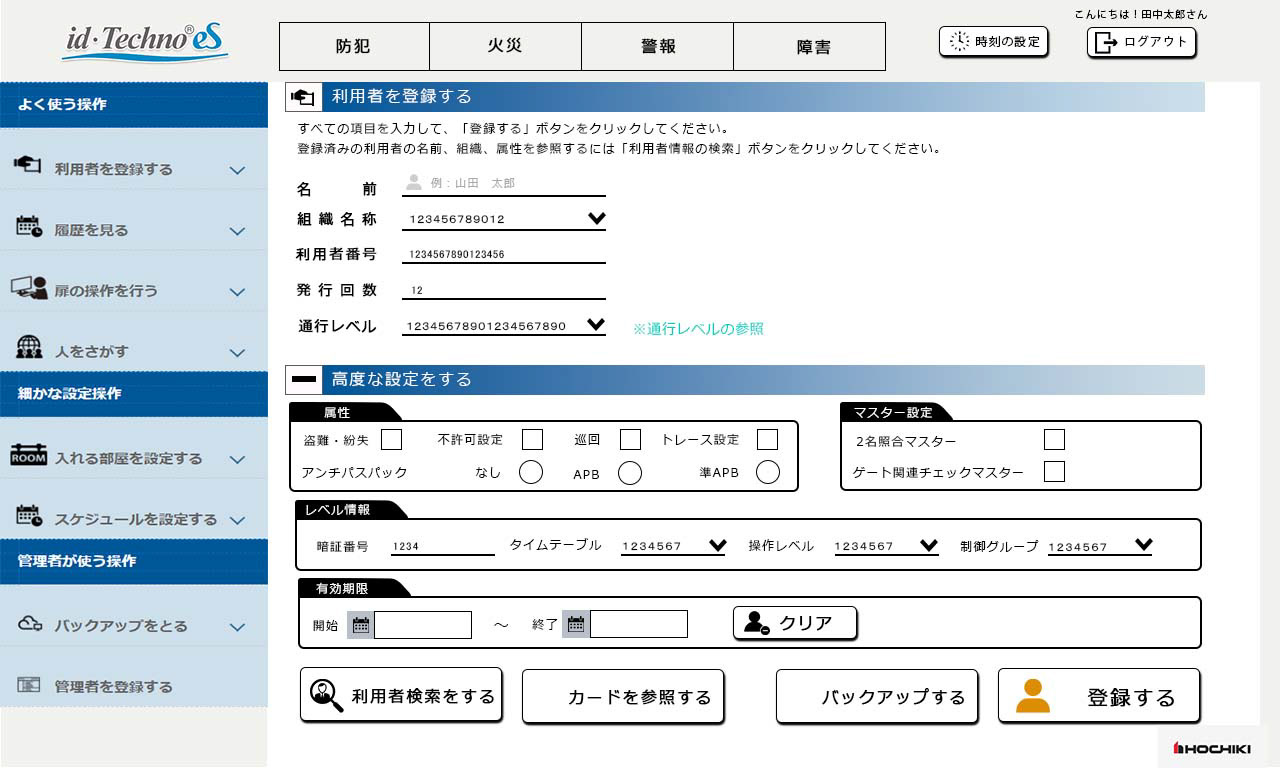Switch to the 火災 tab
The image size is (1280, 768).
504,46
